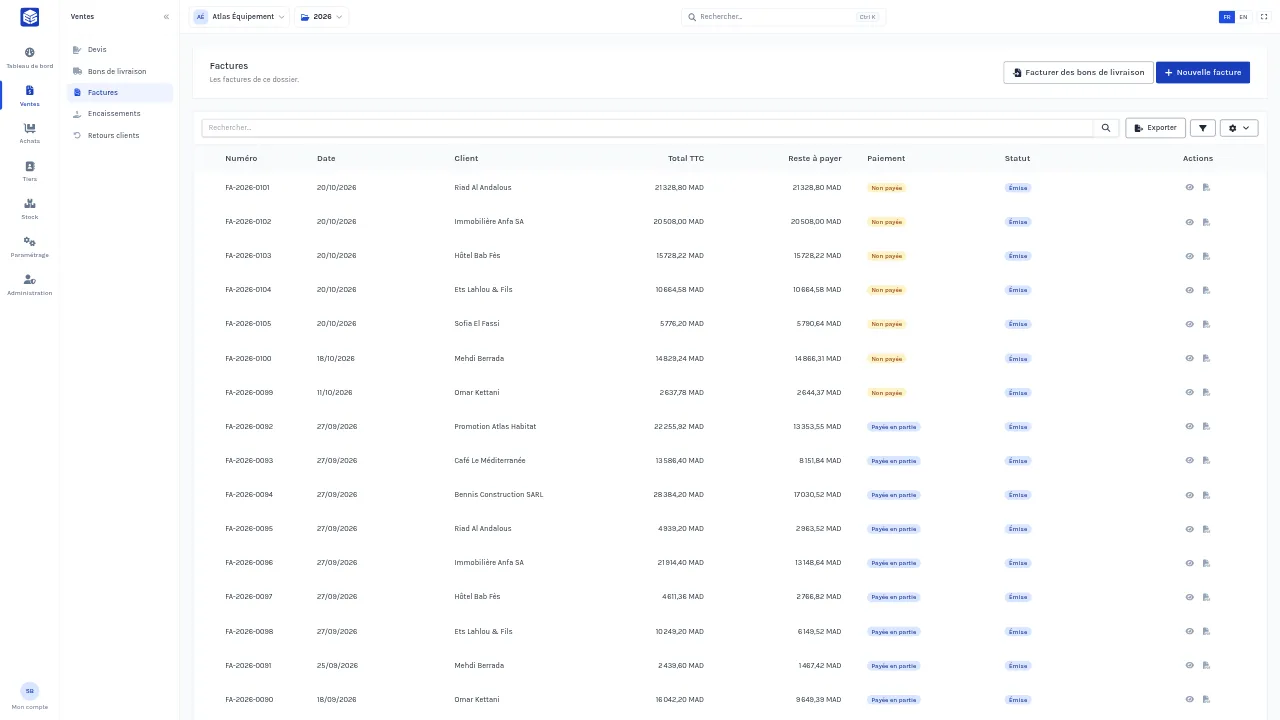Screen dimensions: 1280x720
Task: Open Retours clients section
Action: pyautogui.click(x=120, y=135)
